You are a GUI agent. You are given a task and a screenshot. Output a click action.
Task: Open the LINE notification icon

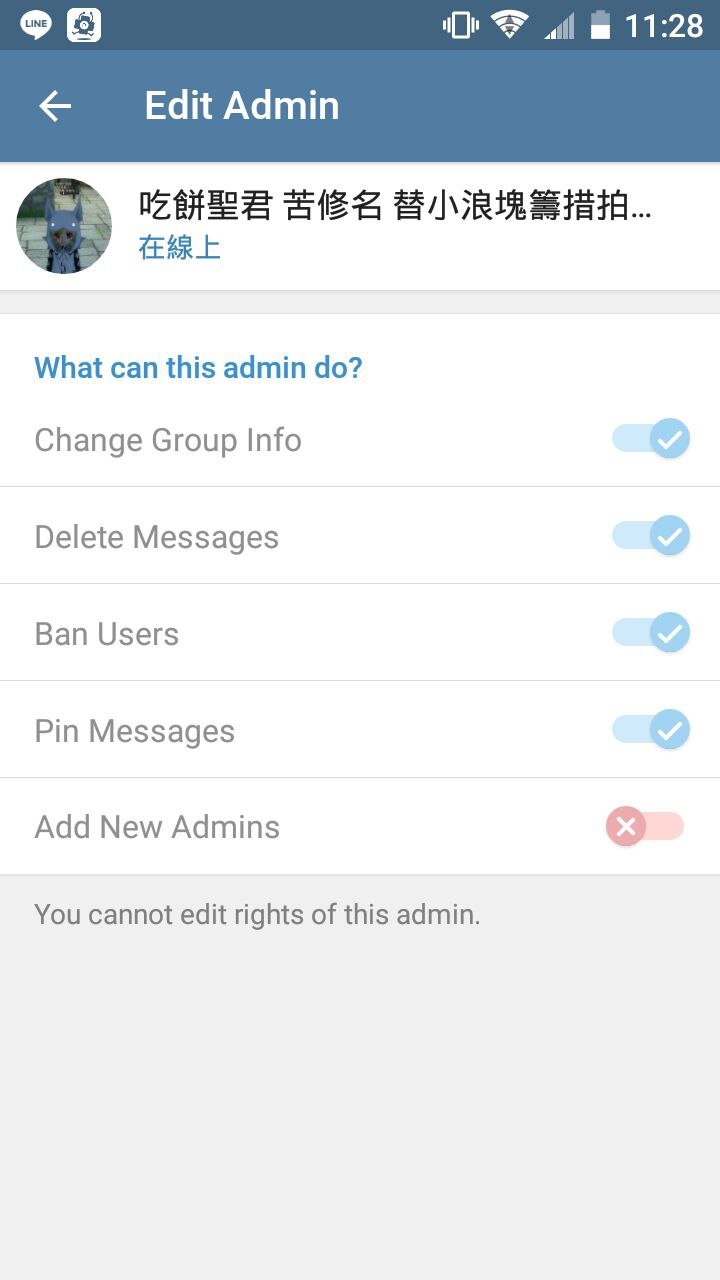(36, 25)
